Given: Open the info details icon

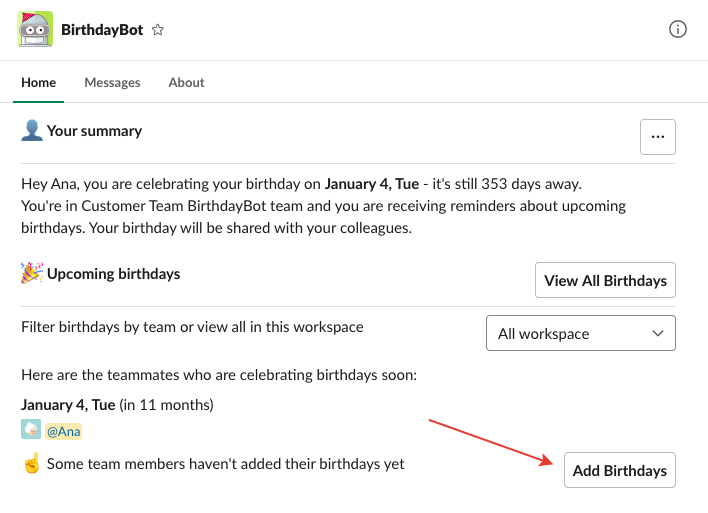Looking at the screenshot, I should [677, 29].
